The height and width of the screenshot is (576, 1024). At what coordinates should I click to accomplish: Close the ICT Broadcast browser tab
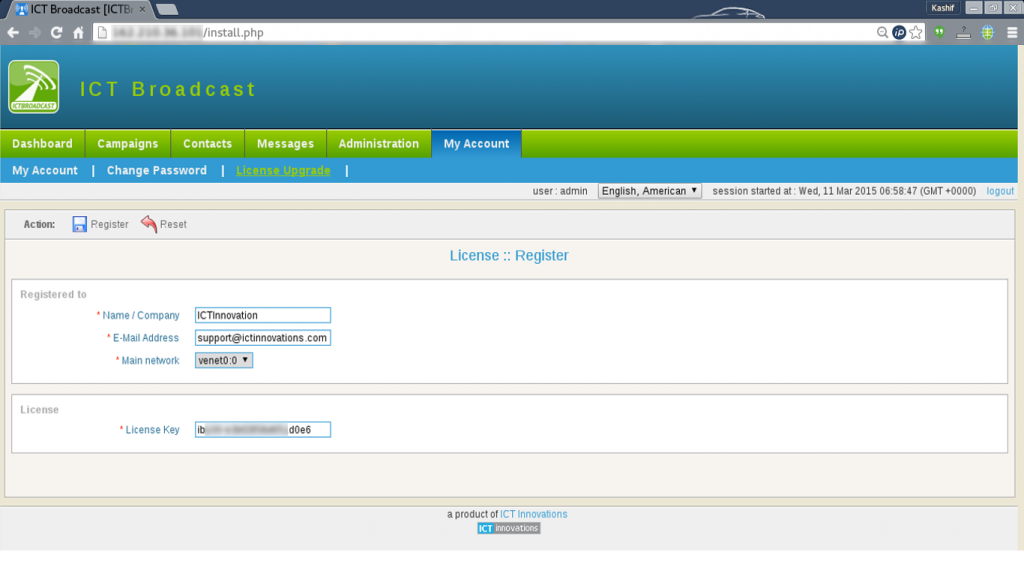point(142,9)
